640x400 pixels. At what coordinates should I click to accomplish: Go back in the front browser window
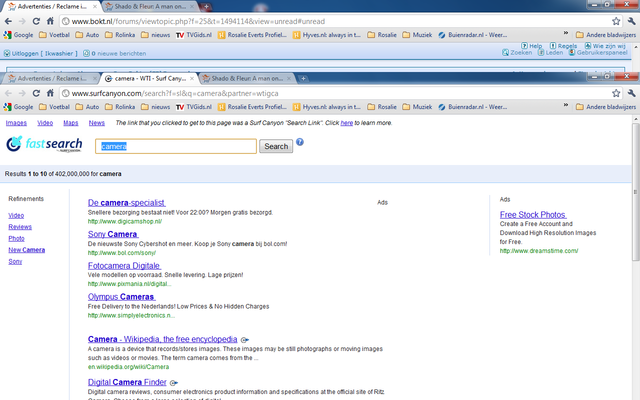click(x=8, y=93)
